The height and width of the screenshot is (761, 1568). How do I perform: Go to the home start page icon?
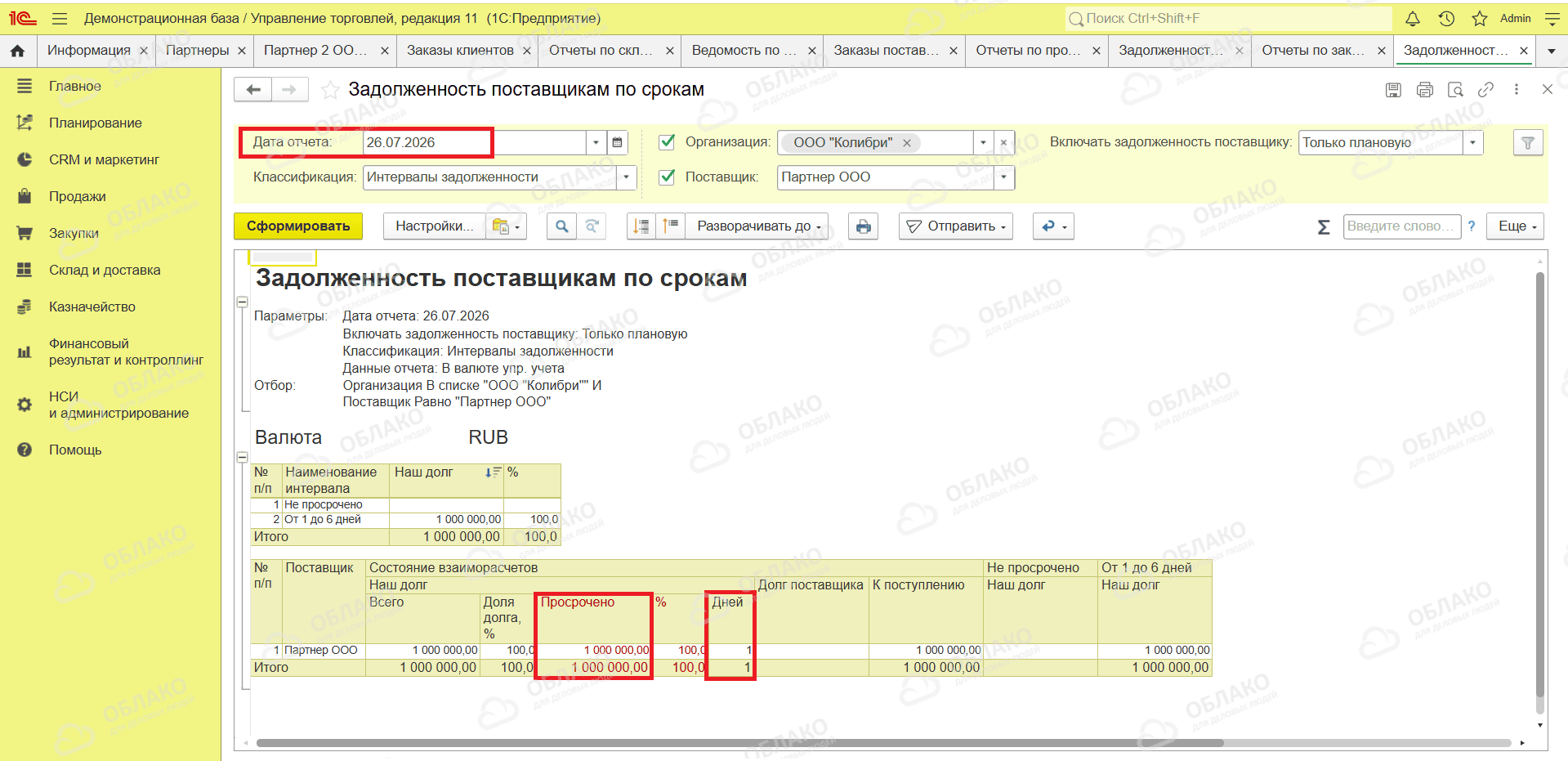[18, 51]
